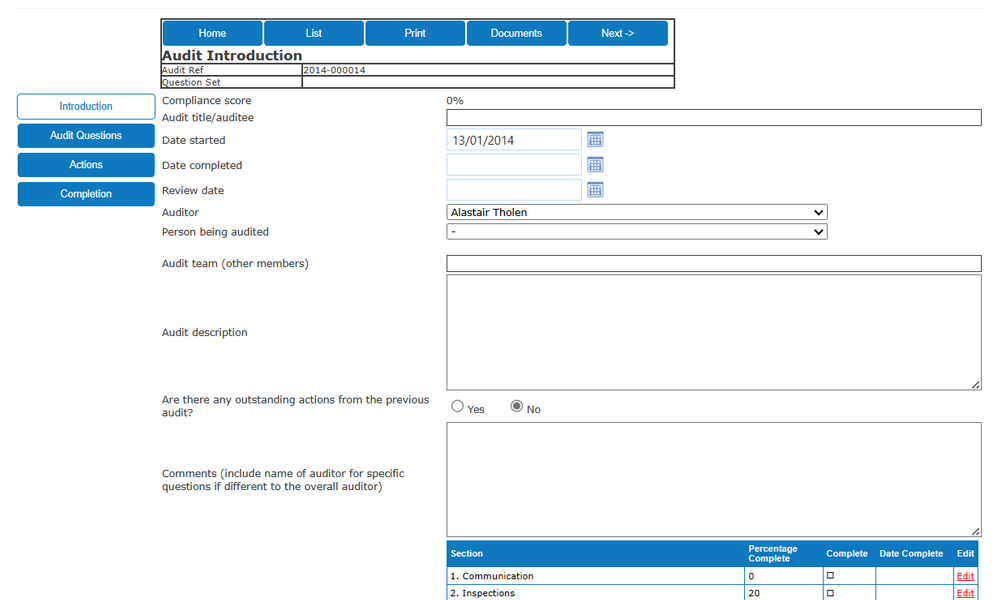Viewport: 1000px width, 600px height.
Task: Click inside the Audit description text area
Action: click(712, 332)
